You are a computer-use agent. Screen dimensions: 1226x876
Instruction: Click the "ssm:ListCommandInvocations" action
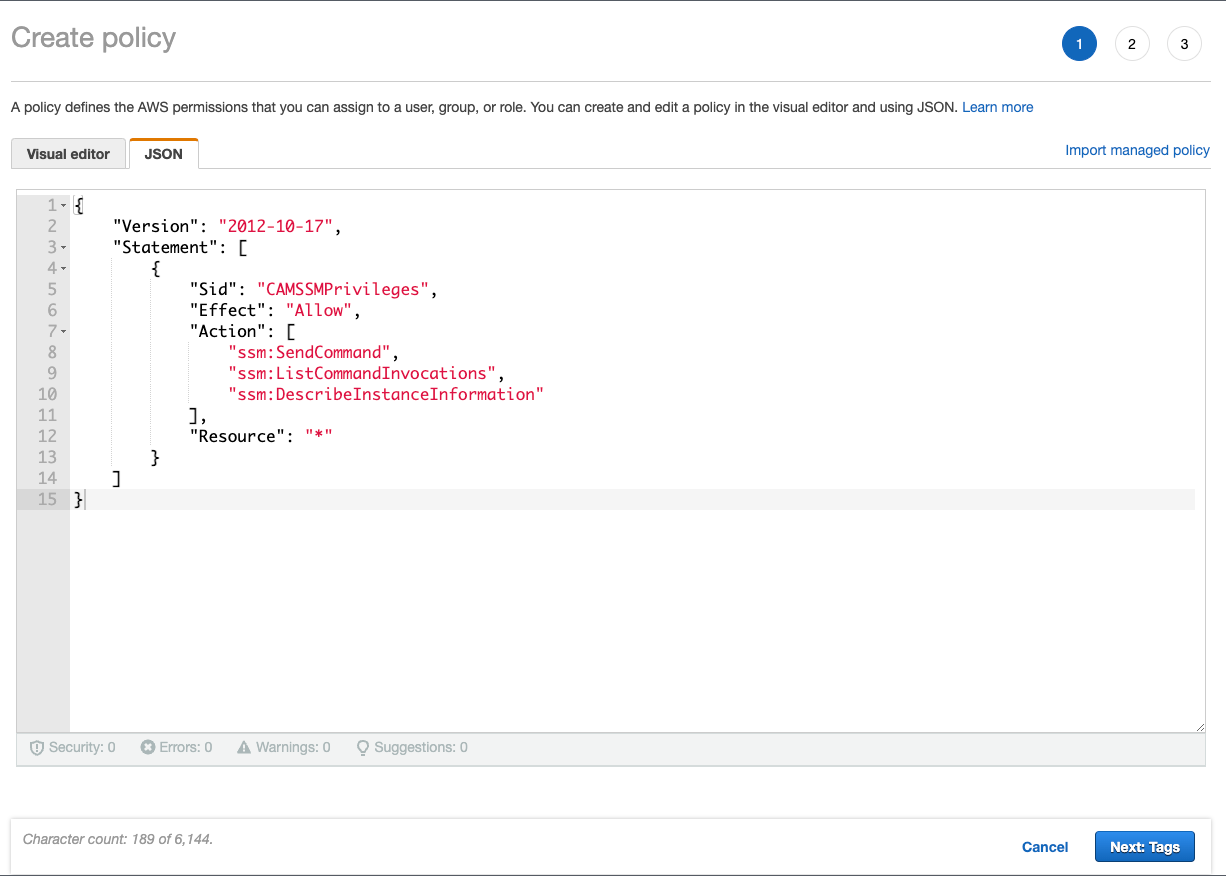click(x=362, y=373)
